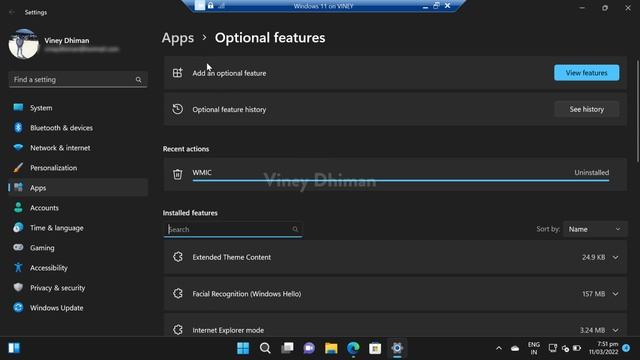The width and height of the screenshot is (640, 360).
Task: Click the Add an optional feature grid icon
Action: click(x=178, y=73)
